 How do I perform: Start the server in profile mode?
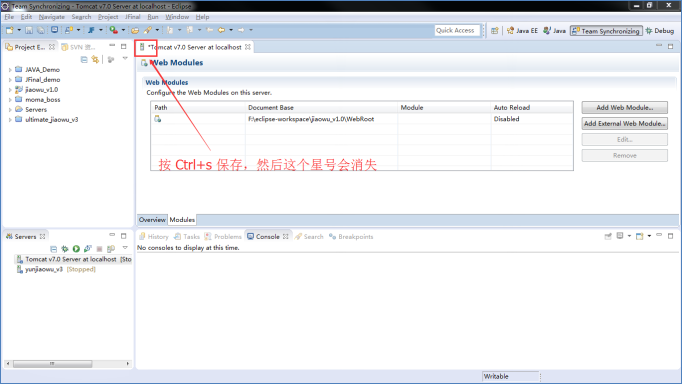[88, 249]
